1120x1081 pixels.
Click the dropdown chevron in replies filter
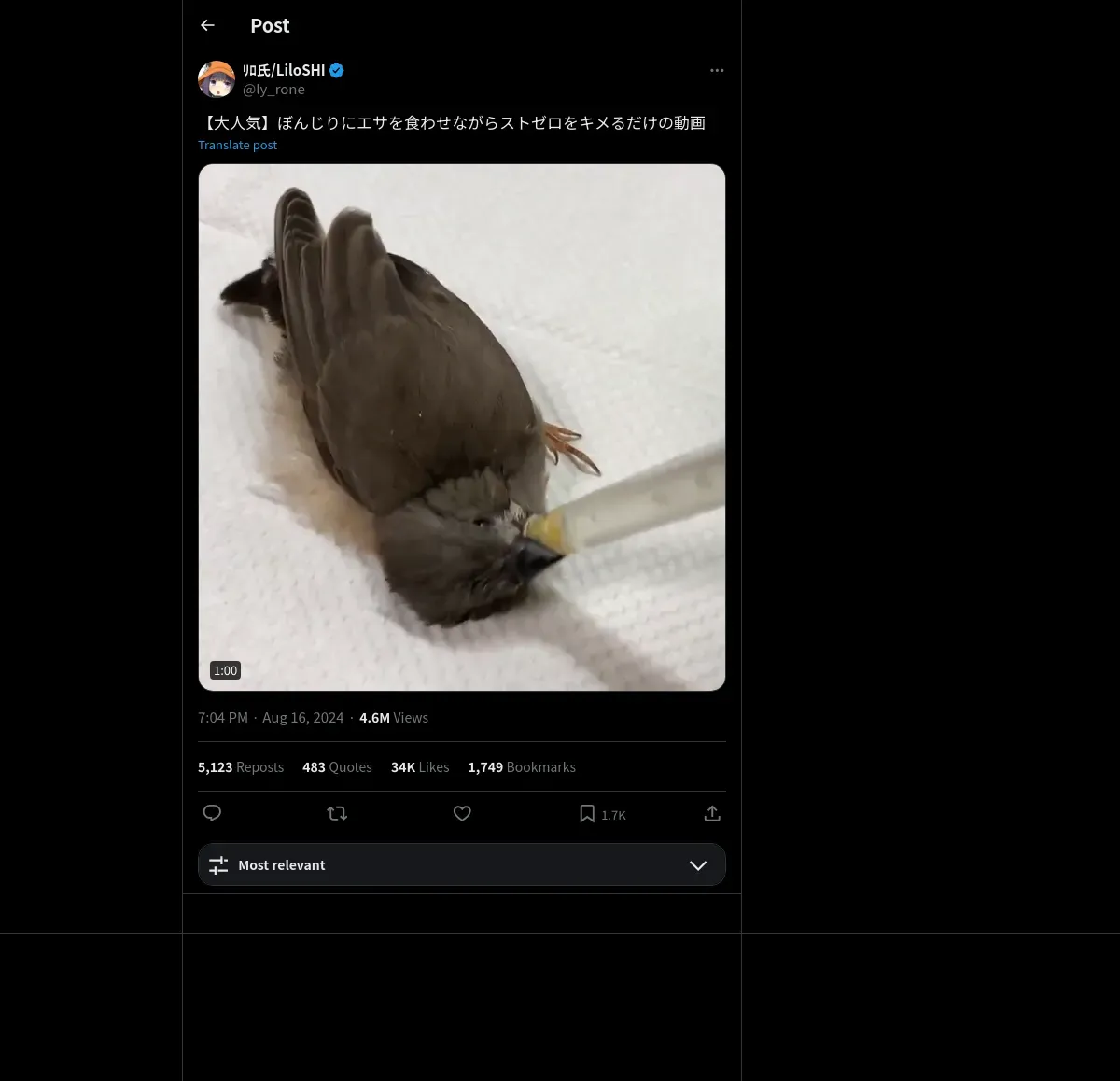[697, 865]
